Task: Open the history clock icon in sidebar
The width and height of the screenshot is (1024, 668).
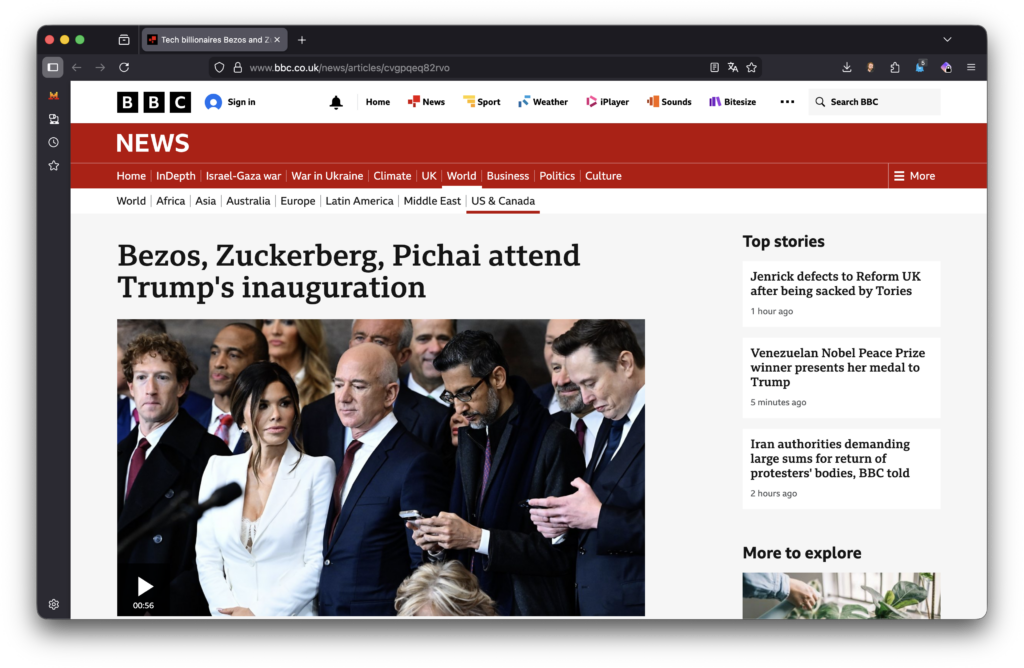Action: [x=53, y=141]
